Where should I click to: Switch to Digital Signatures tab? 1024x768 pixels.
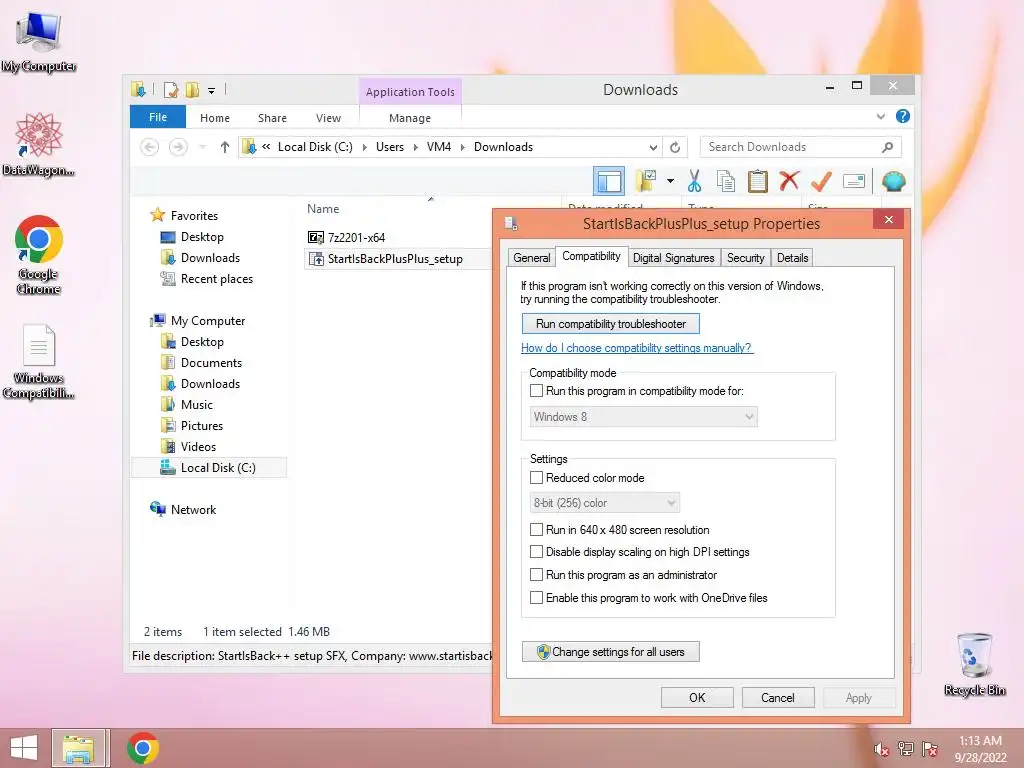[x=673, y=257]
